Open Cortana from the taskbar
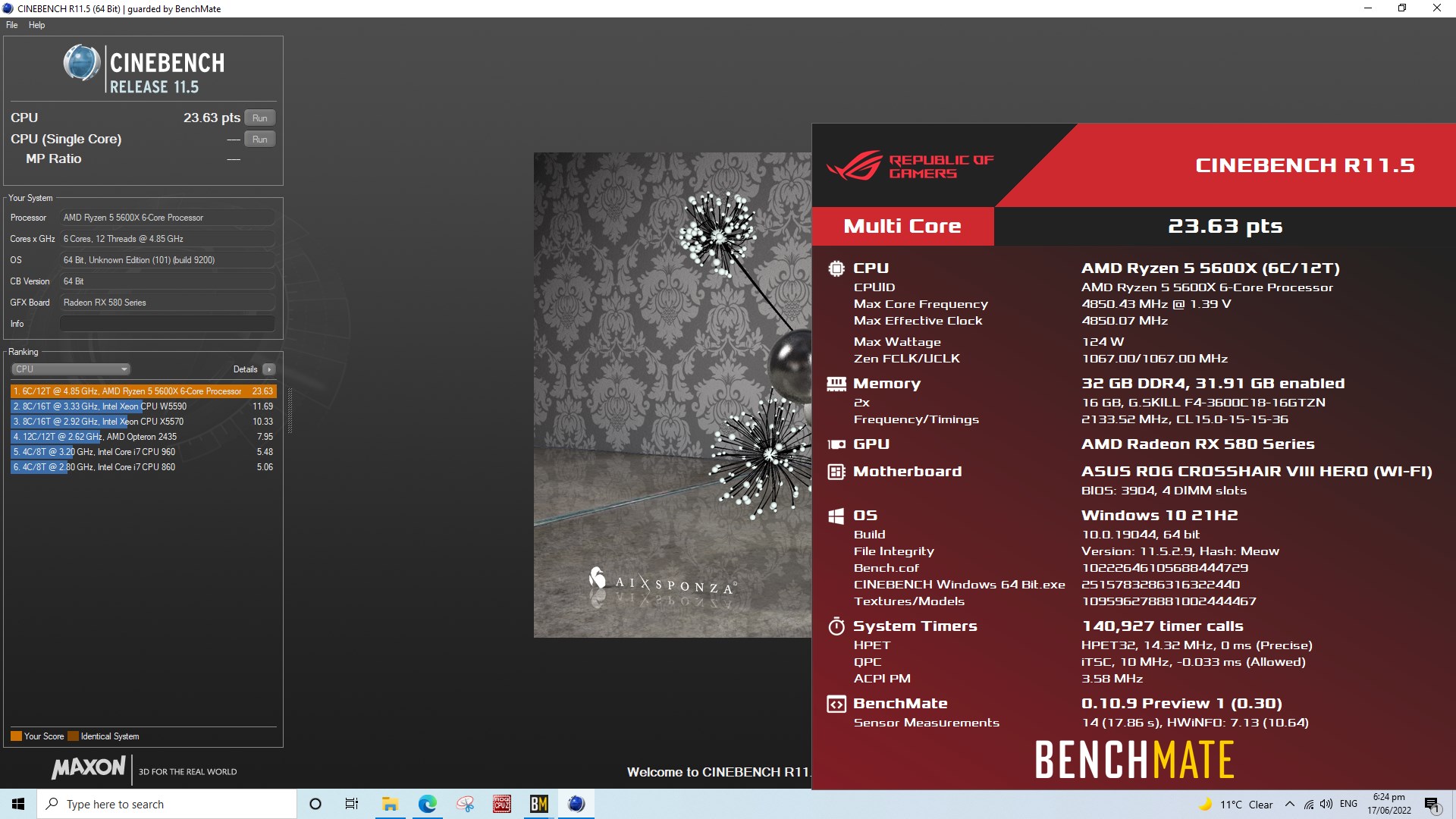 point(315,804)
